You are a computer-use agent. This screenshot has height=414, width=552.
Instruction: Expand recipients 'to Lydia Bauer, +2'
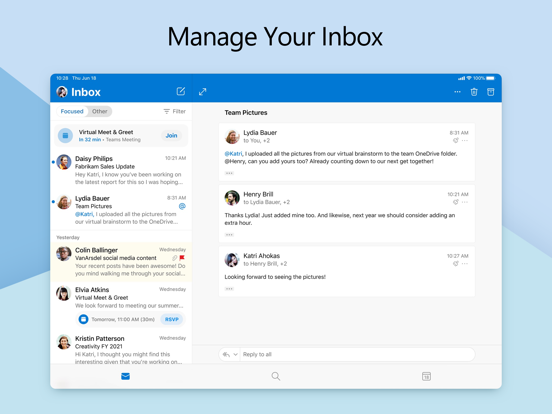[x=266, y=202]
